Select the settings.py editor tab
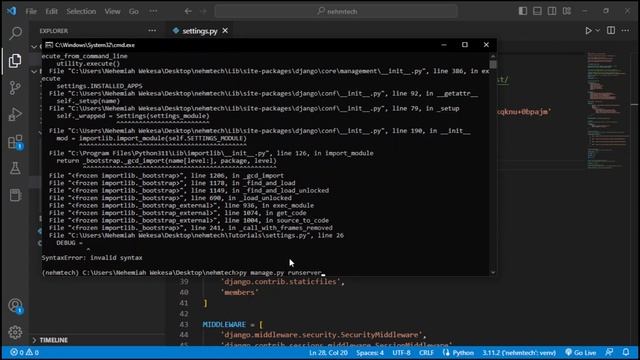 coord(200,31)
